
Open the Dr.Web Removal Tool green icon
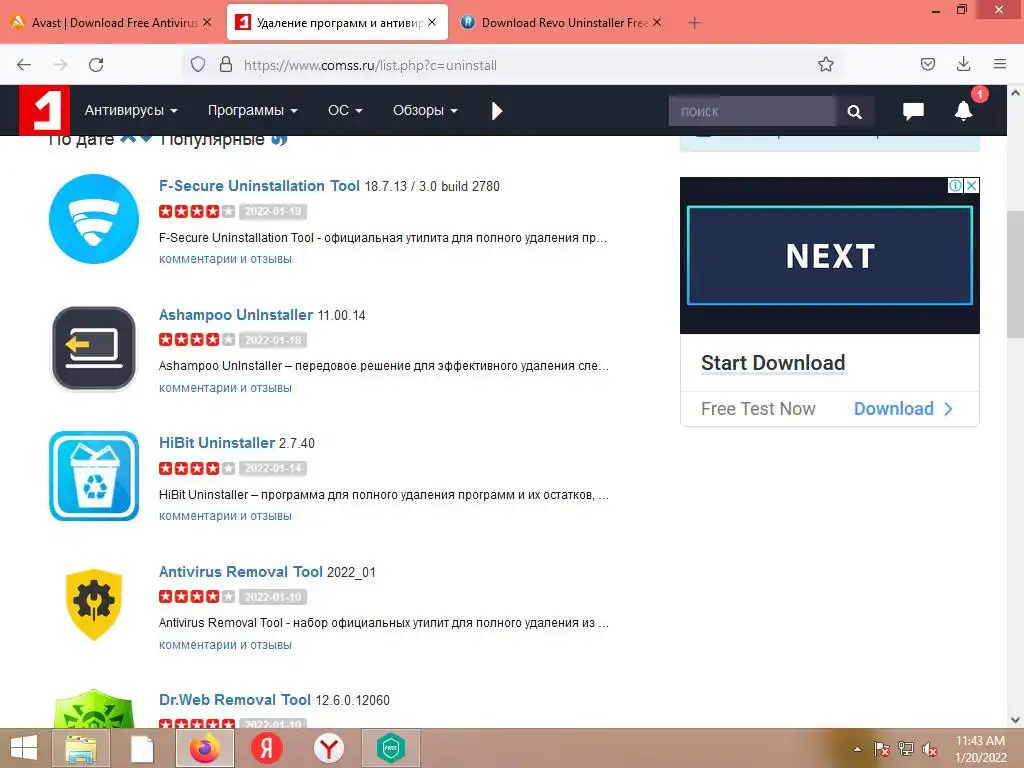94,709
